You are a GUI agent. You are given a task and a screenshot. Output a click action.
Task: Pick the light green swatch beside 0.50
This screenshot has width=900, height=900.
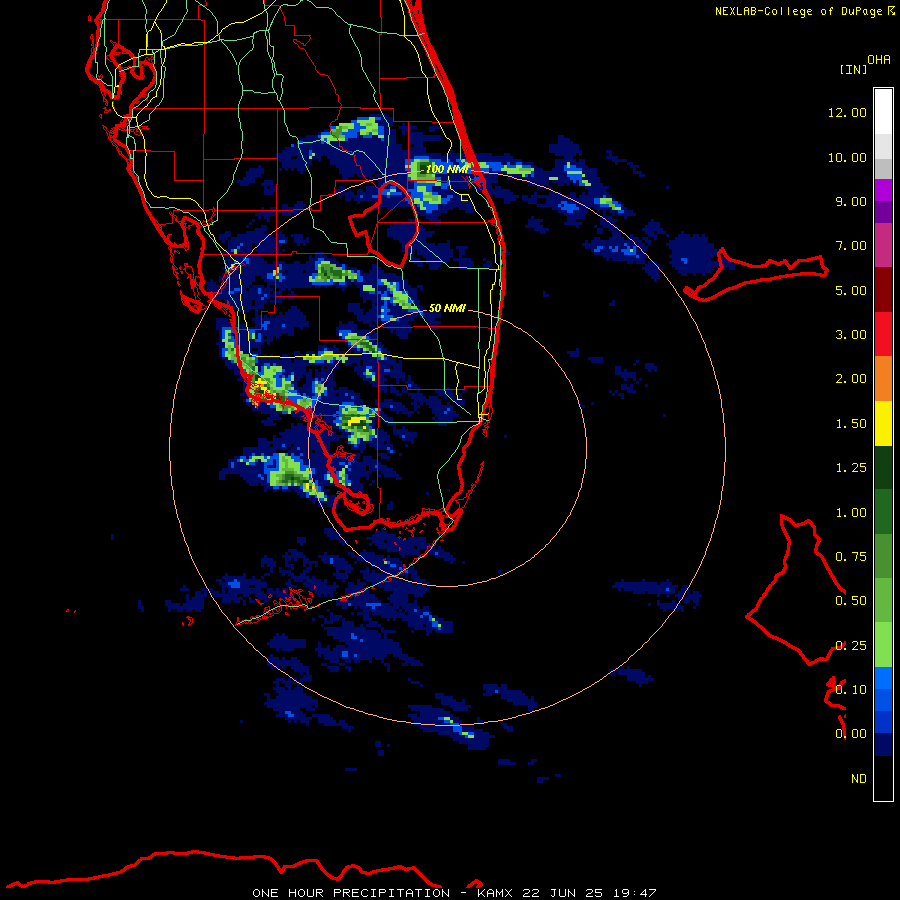[883, 600]
